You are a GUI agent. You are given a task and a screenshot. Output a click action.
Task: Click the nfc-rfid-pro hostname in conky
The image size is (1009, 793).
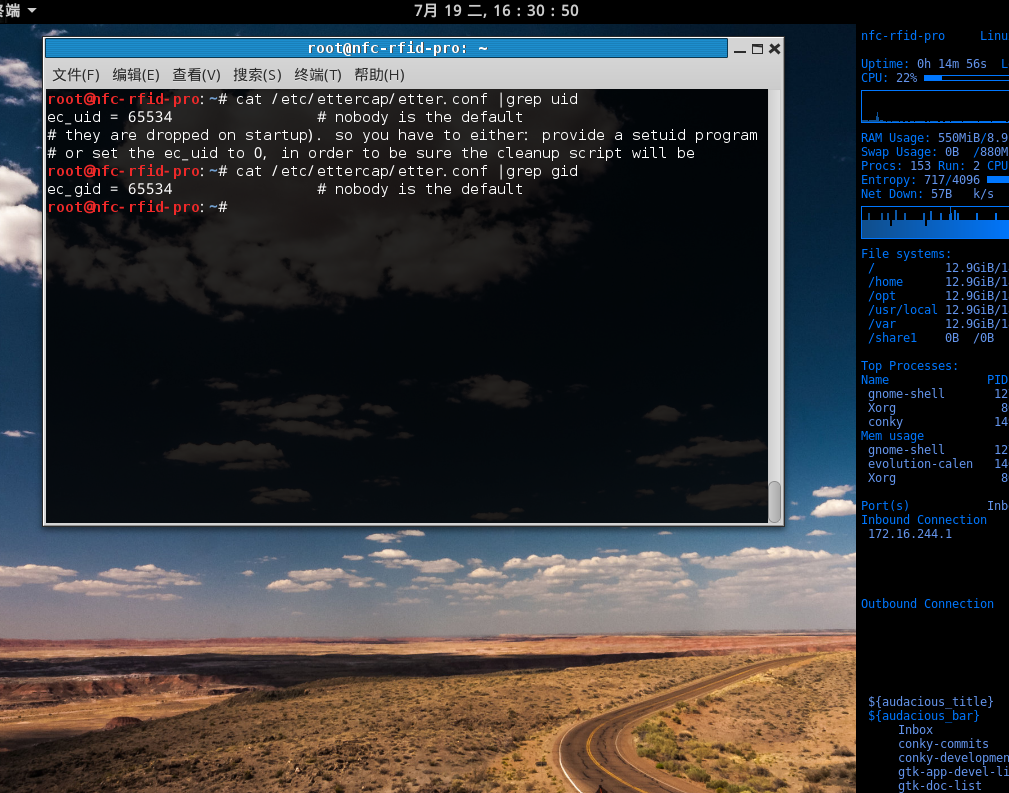point(903,36)
